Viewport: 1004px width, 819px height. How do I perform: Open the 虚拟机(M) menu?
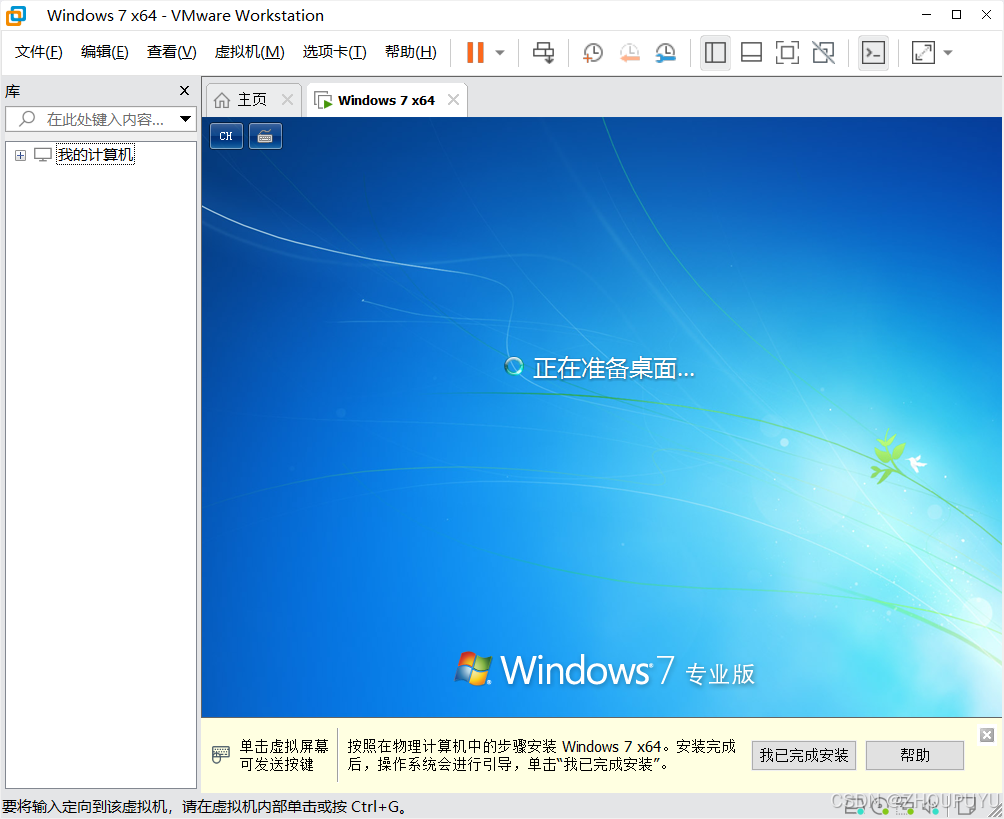click(249, 52)
